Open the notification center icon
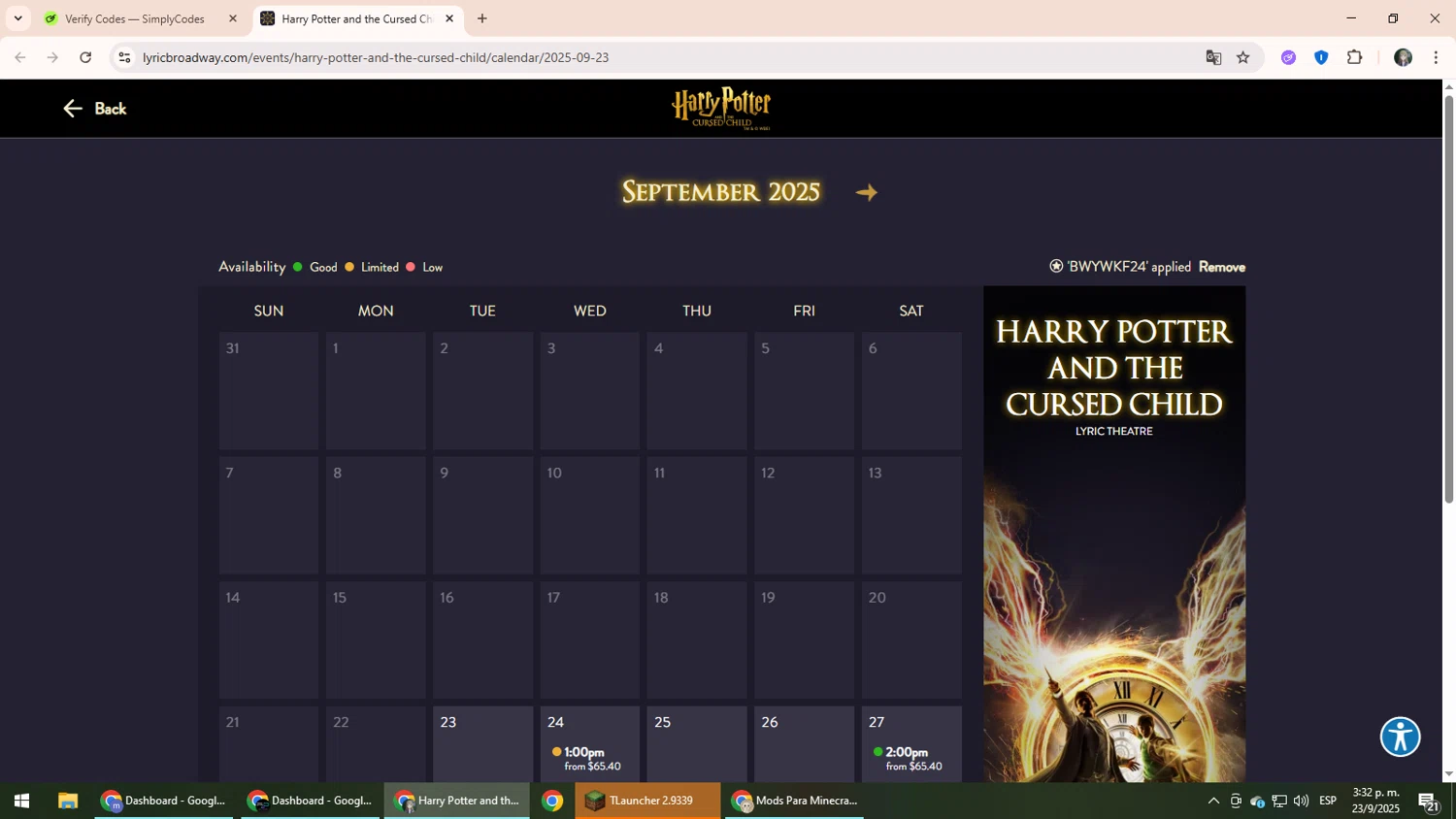Image resolution: width=1456 pixels, height=819 pixels. click(x=1428, y=802)
